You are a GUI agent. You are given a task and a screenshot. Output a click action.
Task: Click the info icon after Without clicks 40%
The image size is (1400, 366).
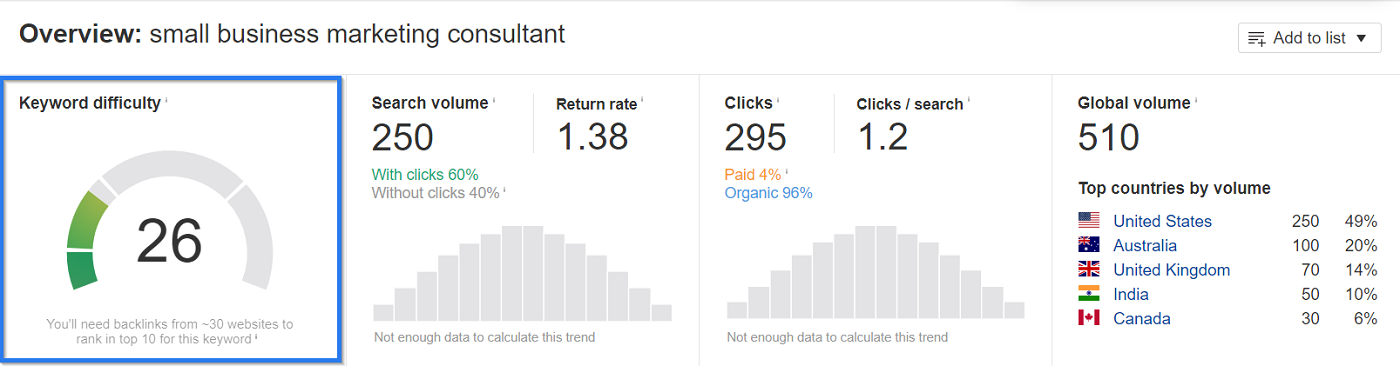pos(503,190)
